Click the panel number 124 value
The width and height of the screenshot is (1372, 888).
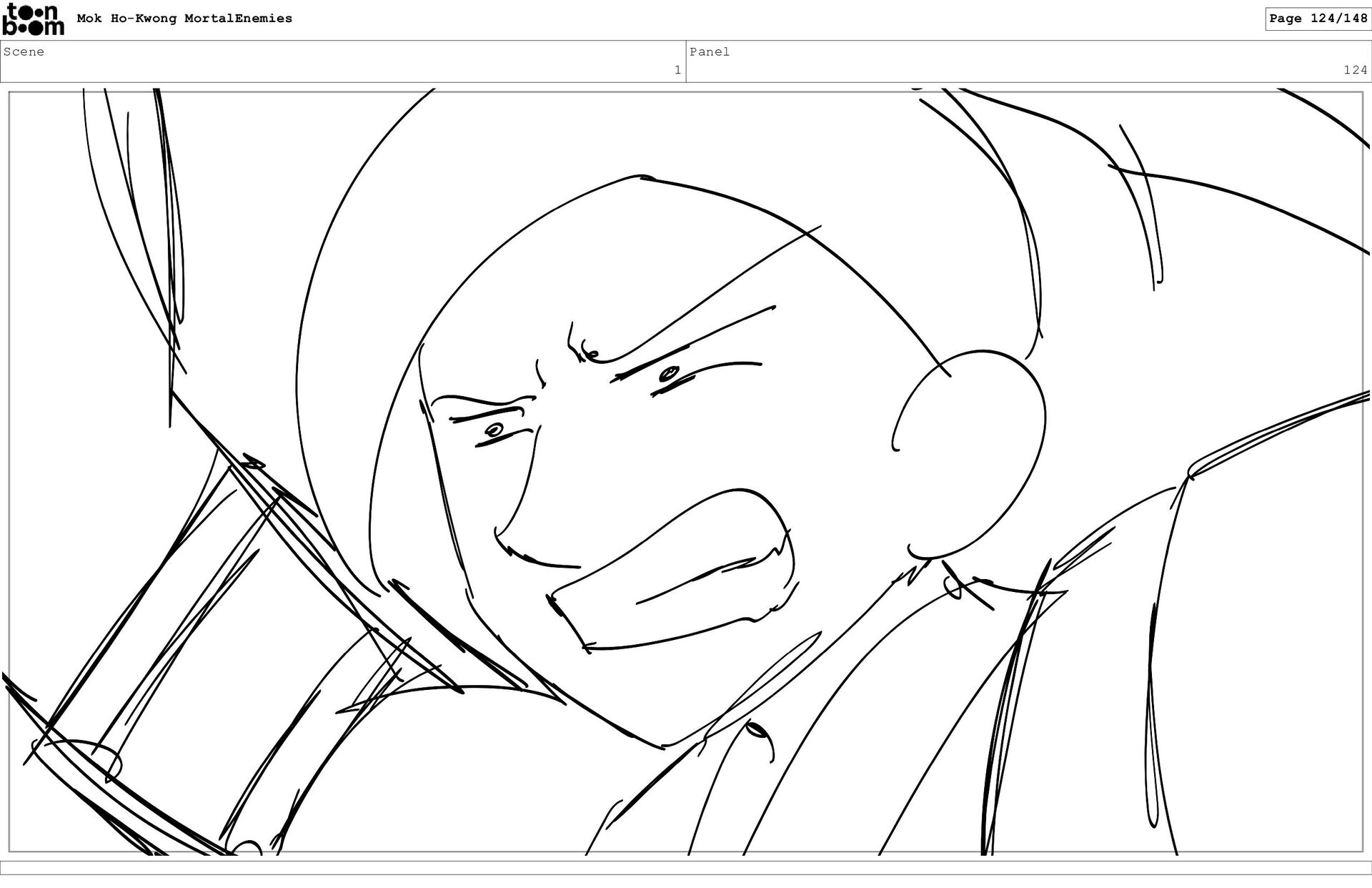click(x=1355, y=70)
